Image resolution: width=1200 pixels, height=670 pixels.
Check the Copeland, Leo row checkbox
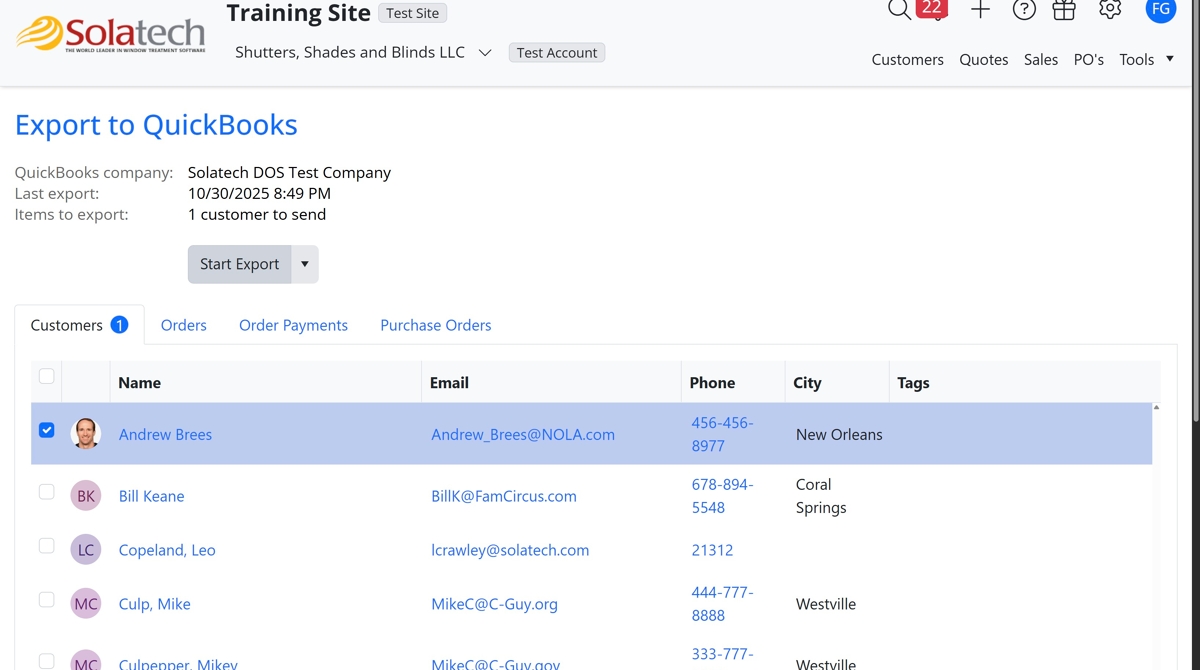pos(46,546)
